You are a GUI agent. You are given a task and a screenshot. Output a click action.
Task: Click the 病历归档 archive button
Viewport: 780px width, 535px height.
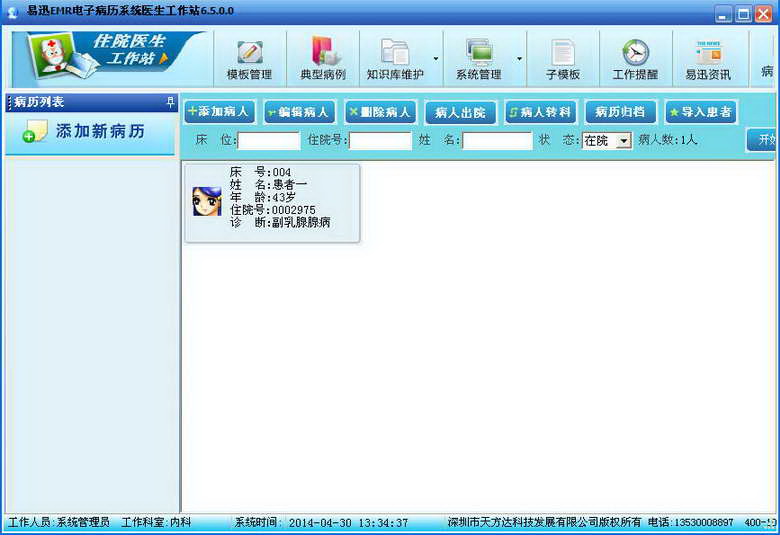pyautogui.click(x=620, y=112)
